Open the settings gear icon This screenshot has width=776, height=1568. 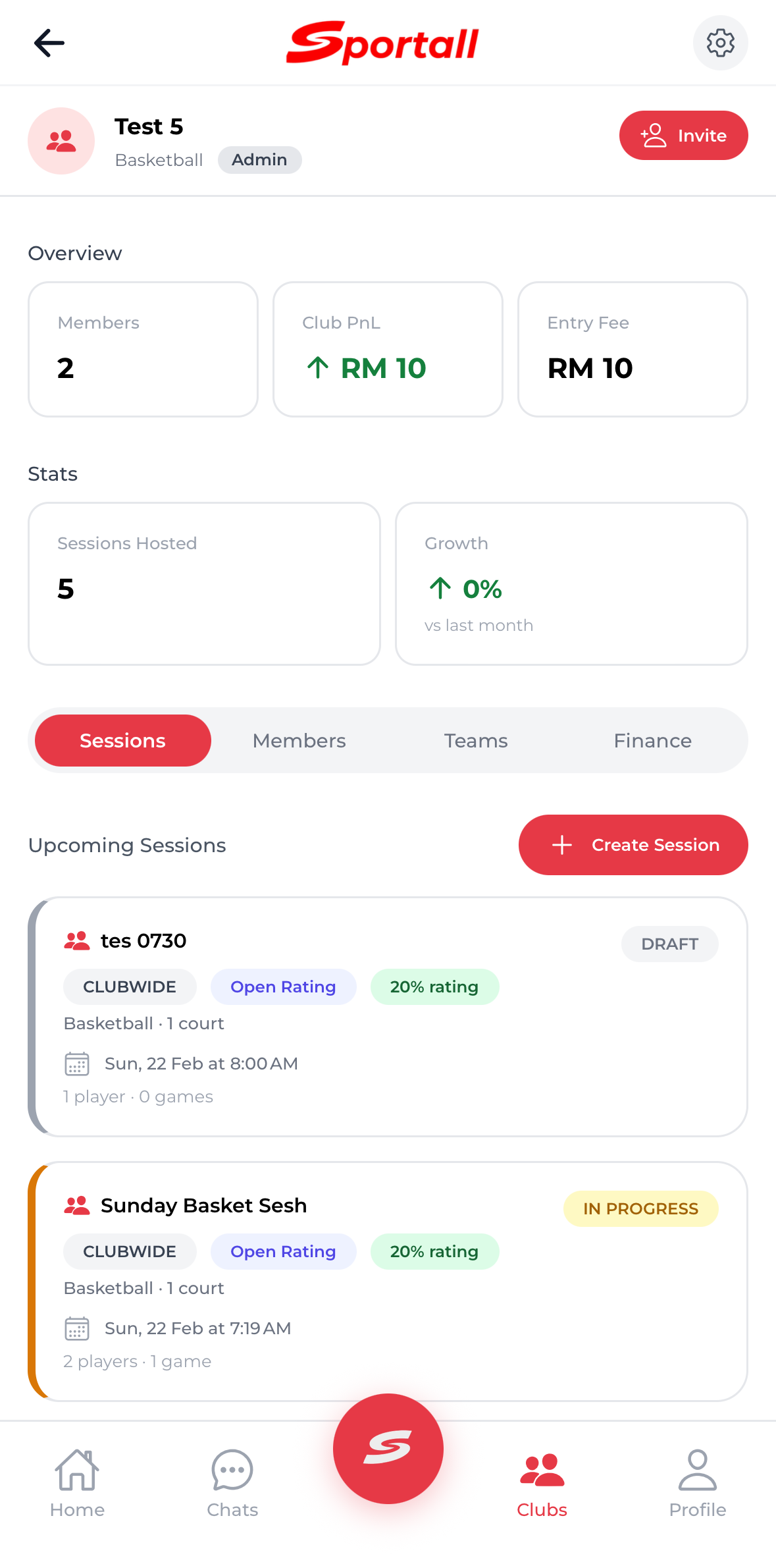tap(720, 43)
